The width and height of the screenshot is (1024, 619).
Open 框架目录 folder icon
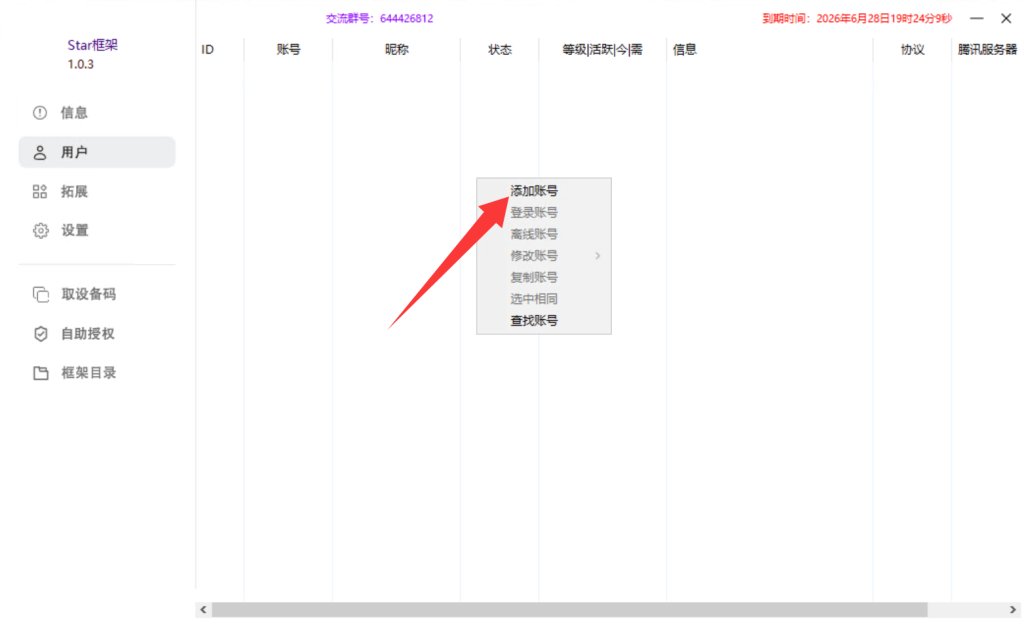coord(40,373)
